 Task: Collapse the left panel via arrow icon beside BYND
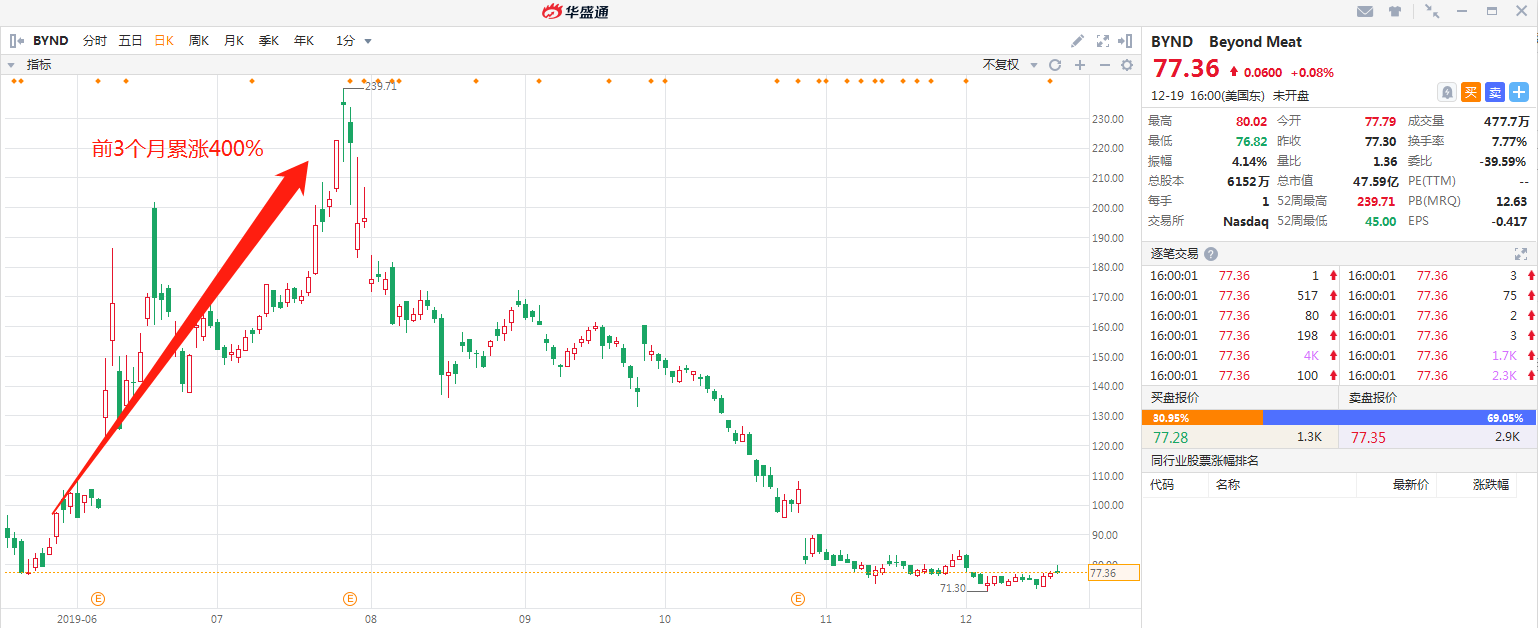17,41
